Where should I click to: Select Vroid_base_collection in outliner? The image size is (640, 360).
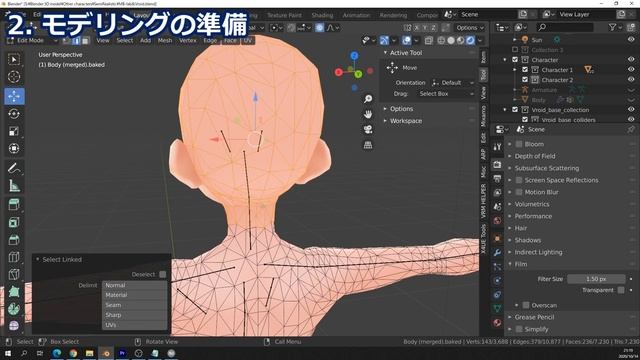pos(560,110)
